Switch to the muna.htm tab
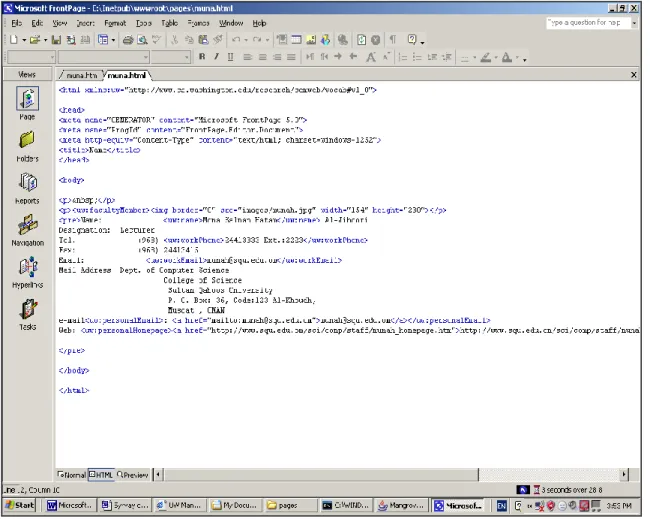This screenshot has width=650, height=519. tap(81, 75)
